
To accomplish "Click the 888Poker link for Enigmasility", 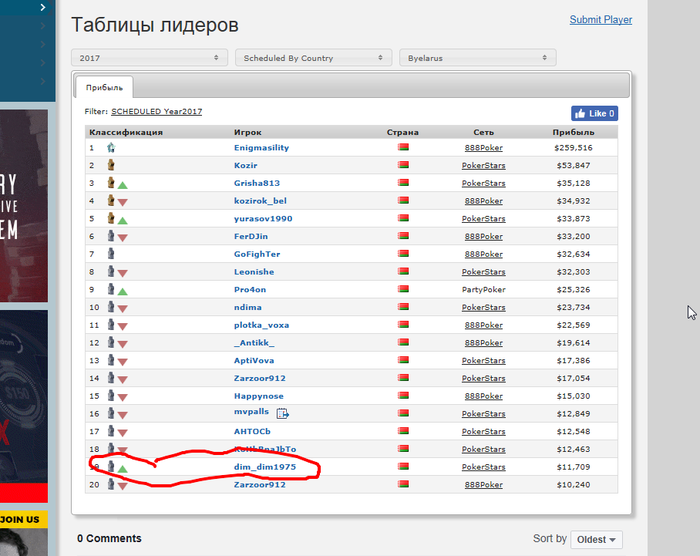I will pyautogui.click(x=483, y=148).
